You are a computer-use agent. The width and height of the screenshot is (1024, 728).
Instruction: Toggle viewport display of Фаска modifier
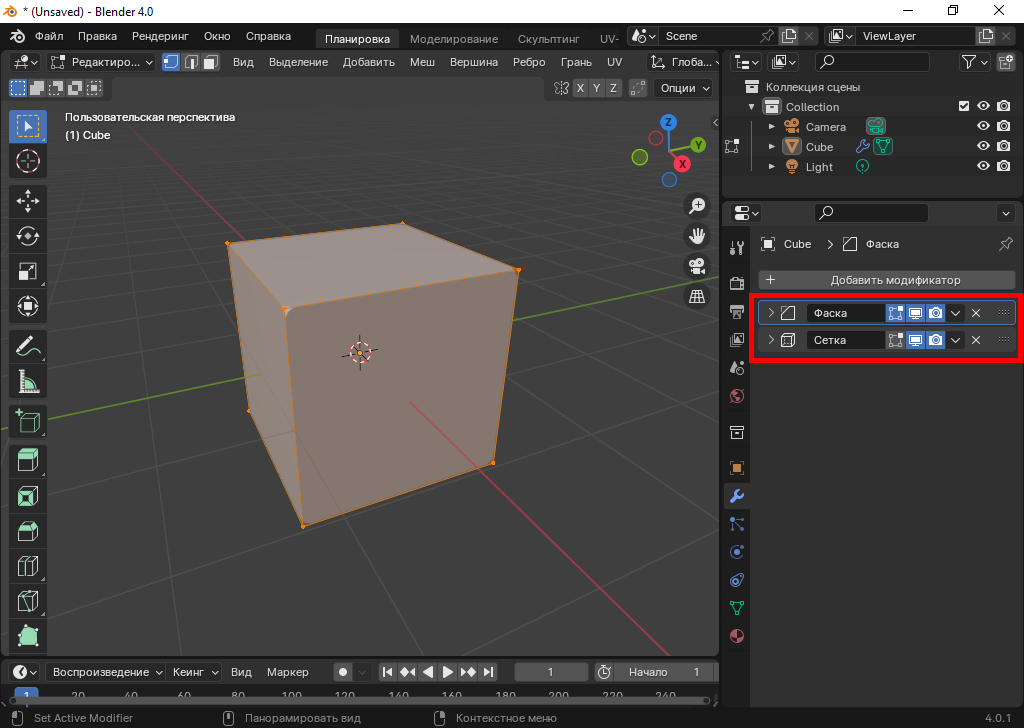coord(915,313)
